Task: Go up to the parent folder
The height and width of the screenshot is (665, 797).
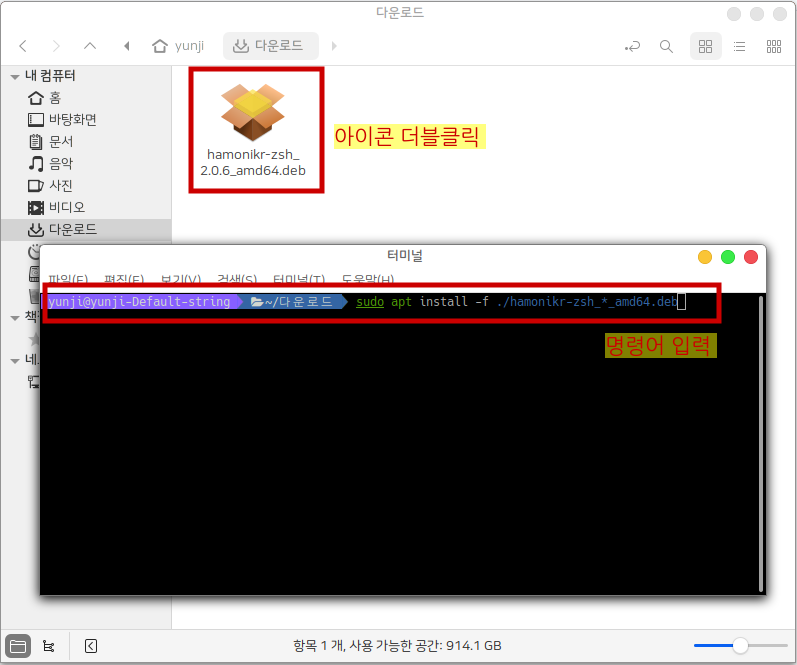Action: click(x=90, y=46)
